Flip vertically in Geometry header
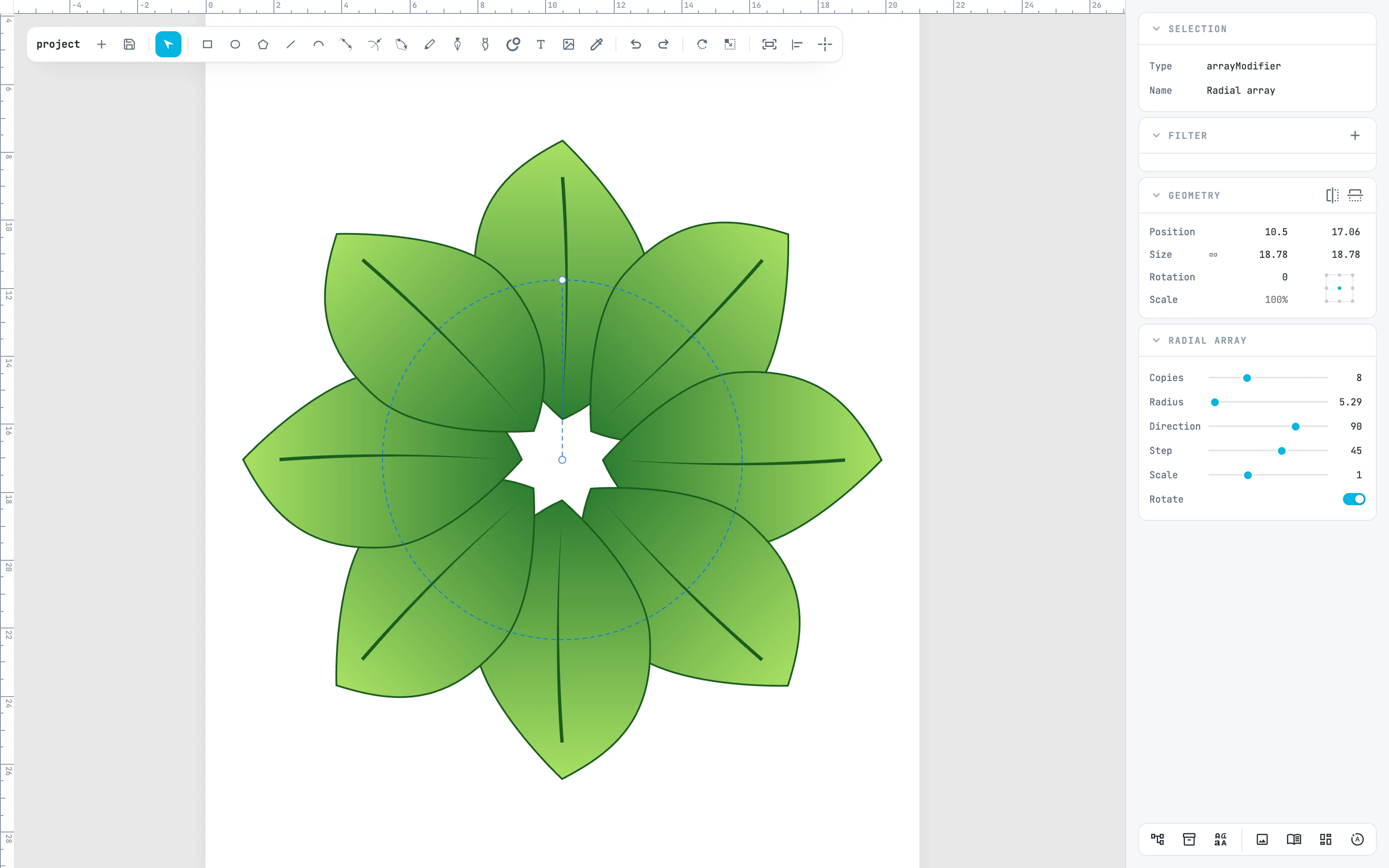This screenshot has width=1389, height=868. pyautogui.click(x=1355, y=195)
